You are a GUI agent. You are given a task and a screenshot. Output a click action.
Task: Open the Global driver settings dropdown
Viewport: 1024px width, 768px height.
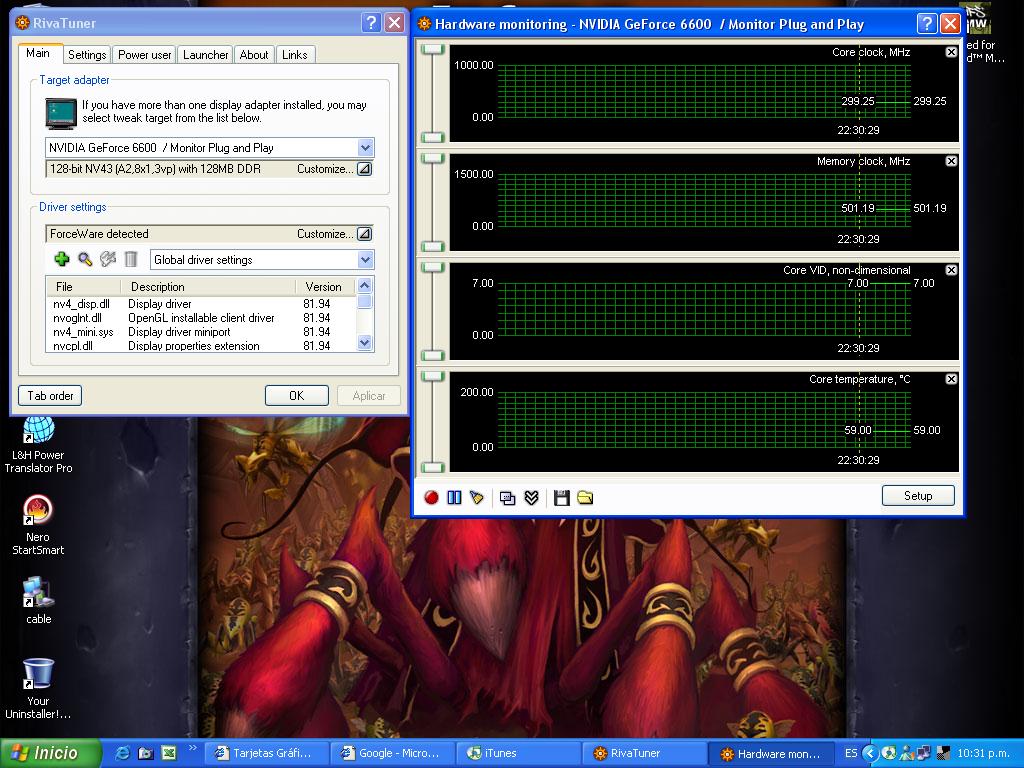[365, 260]
